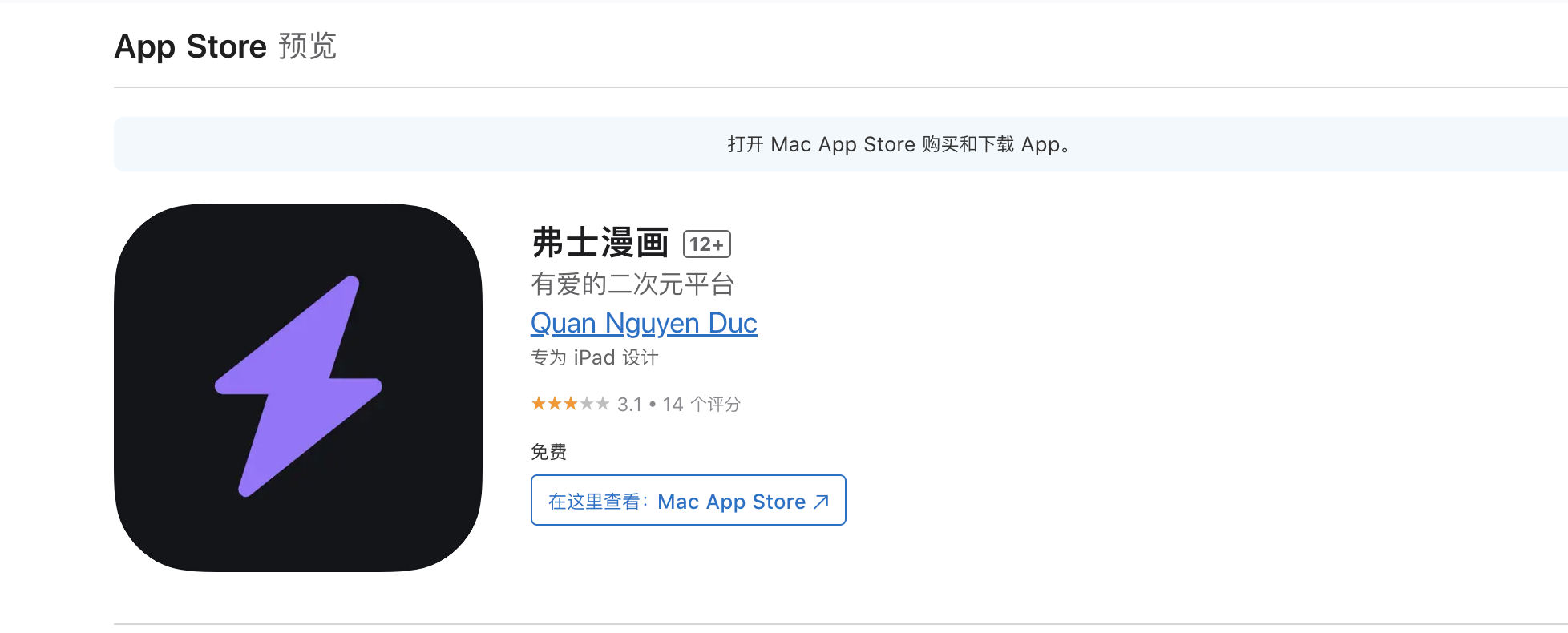This screenshot has width=1568, height=633.
Task: Click the 12+ age rating badge
Action: point(706,244)
